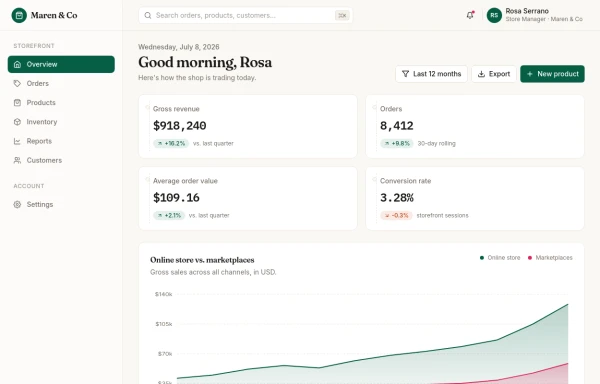Click the filter funnel icon

406,74
